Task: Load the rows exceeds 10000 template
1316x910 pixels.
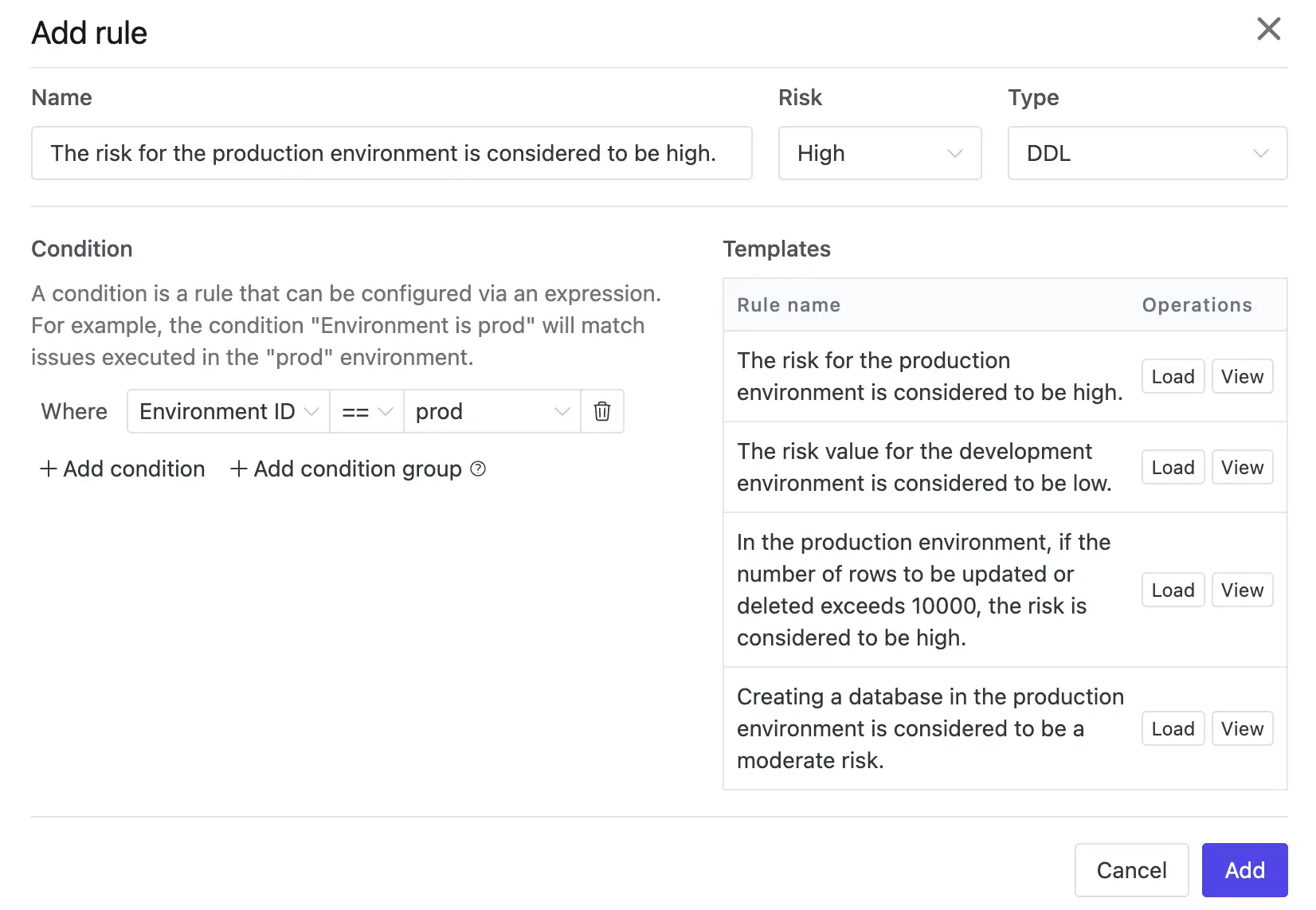Action: (x=1173, y=590)
